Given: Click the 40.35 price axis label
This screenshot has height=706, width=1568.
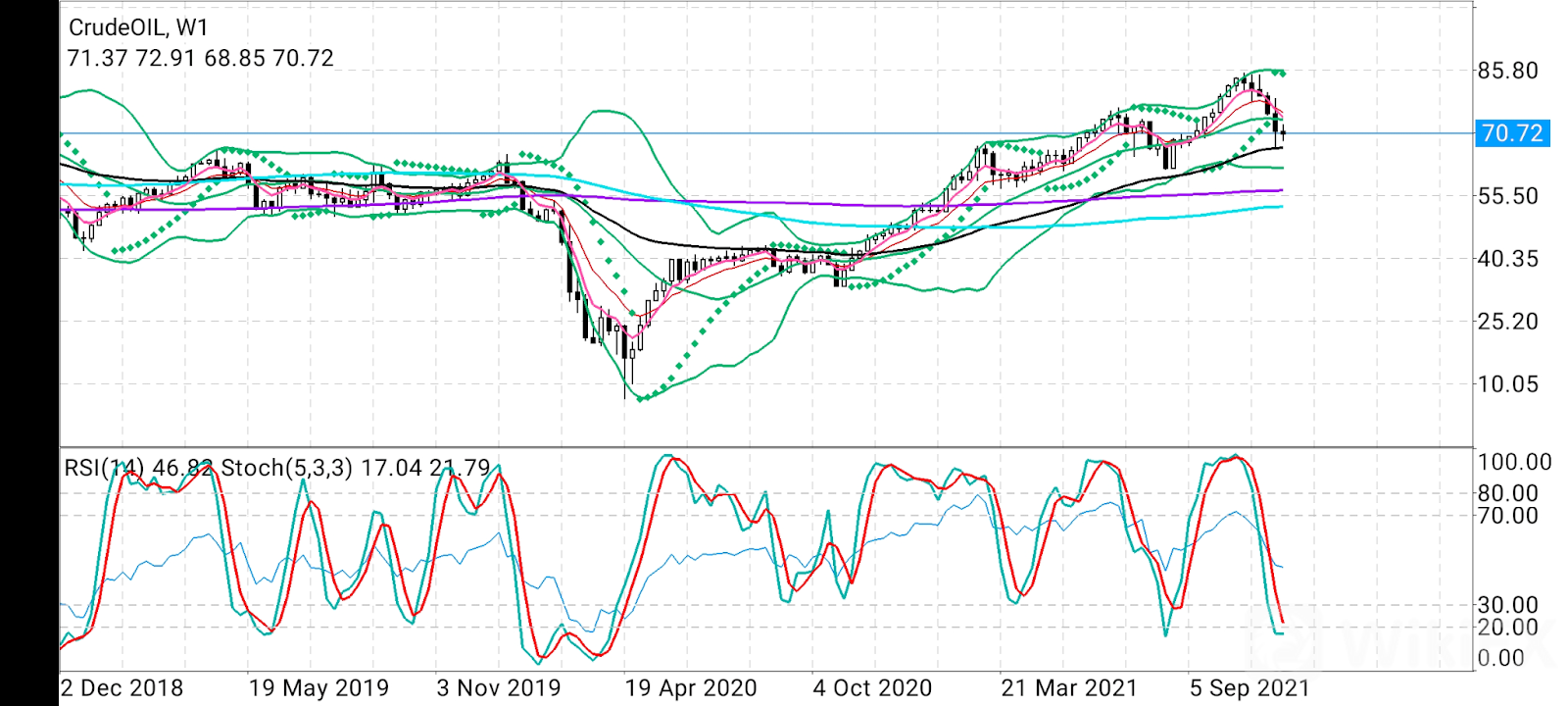Looking at the screenshot, I should (1507, 259).
